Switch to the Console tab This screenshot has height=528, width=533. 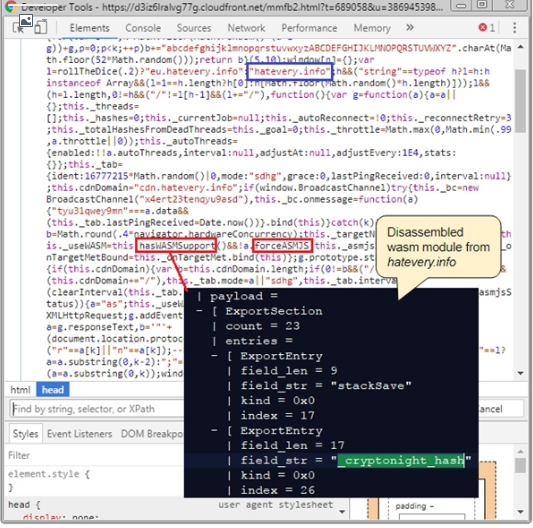(143, 28)
